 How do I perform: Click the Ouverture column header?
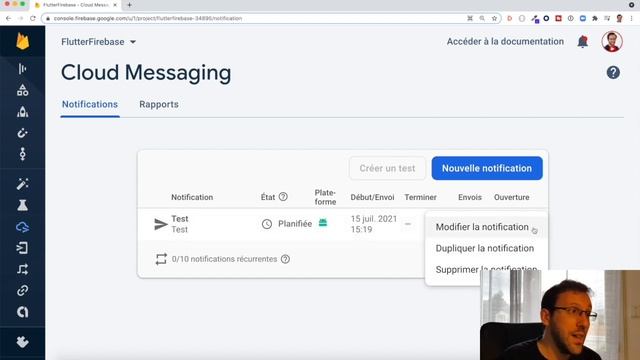click(x=511, y=197)
